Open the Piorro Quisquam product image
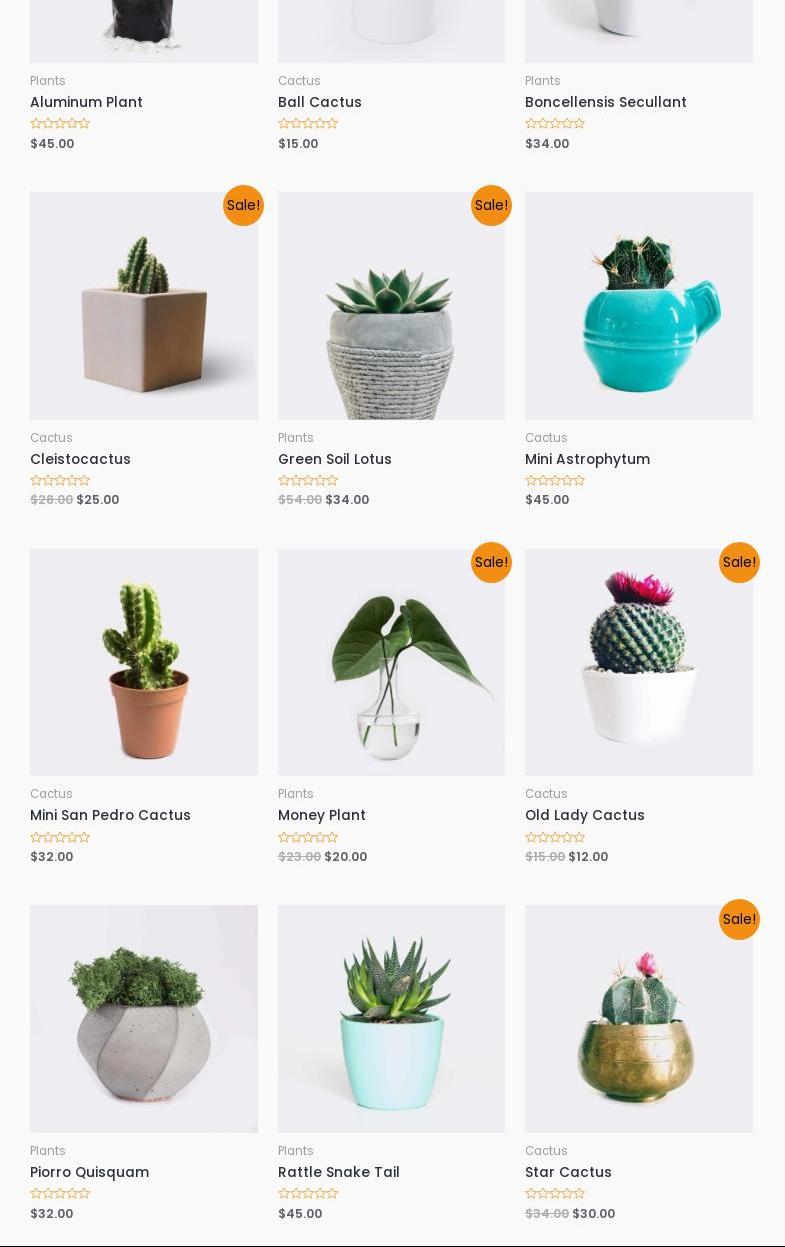 coord(144,1019)
